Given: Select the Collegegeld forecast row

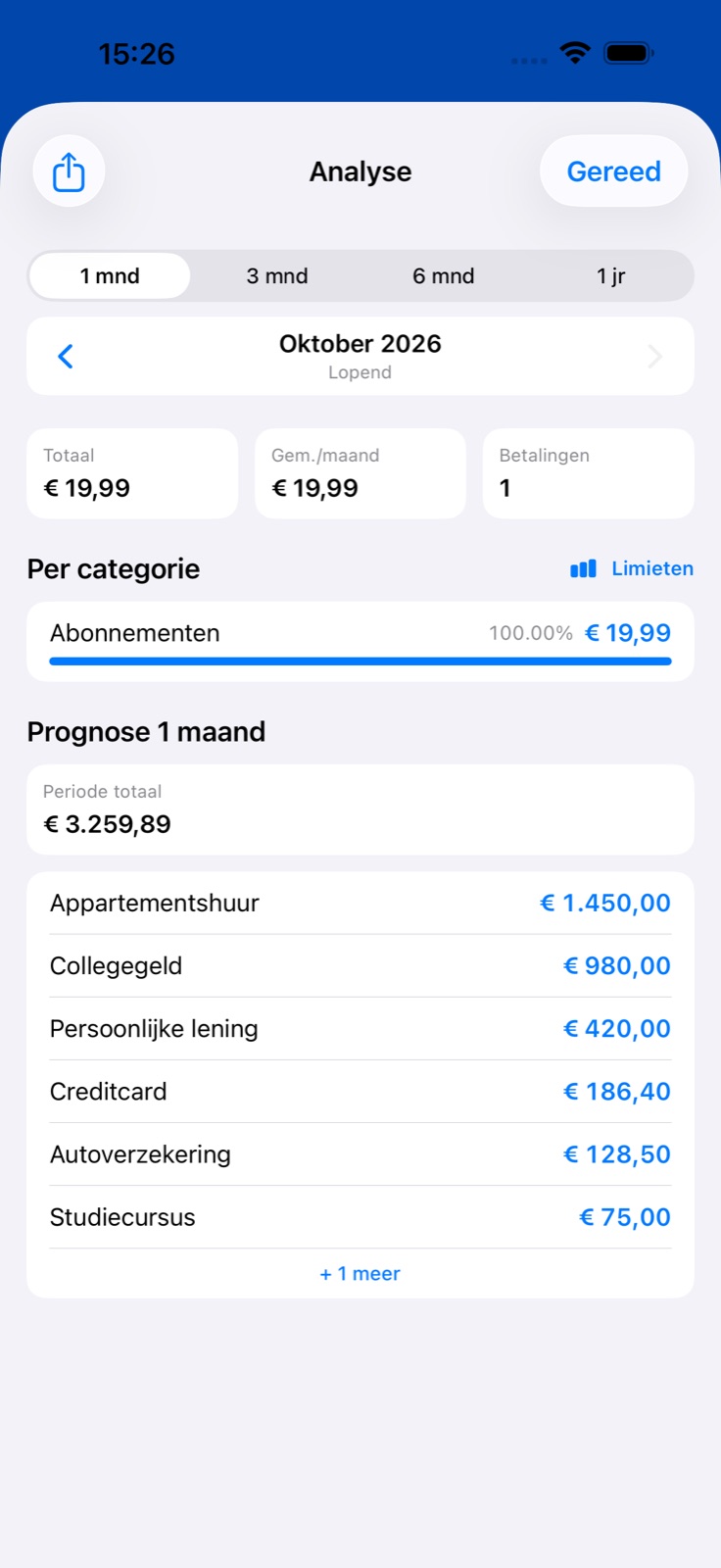Looking at the screenshot, I should [360, 965].
